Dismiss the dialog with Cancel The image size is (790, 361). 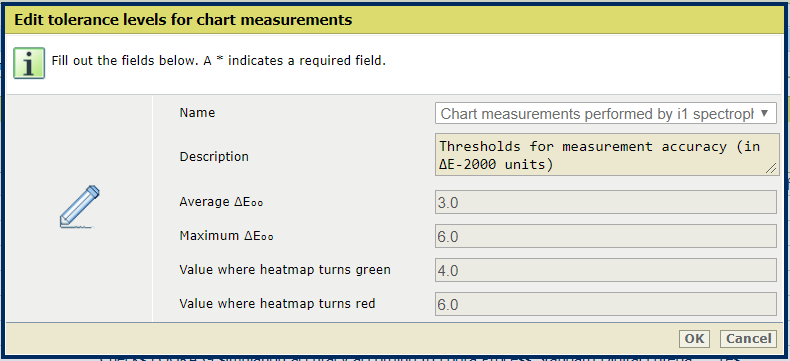coord(748,339)
